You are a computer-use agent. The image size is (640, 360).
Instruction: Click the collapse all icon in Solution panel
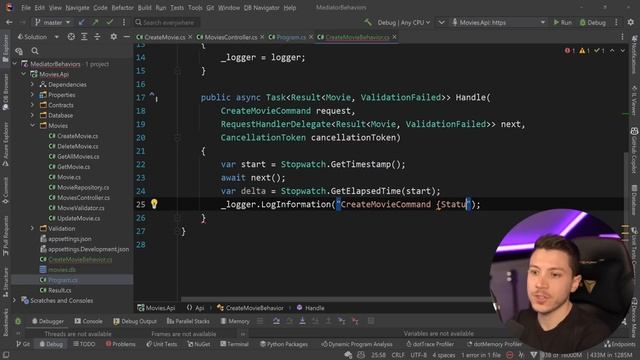coord(97,37)
